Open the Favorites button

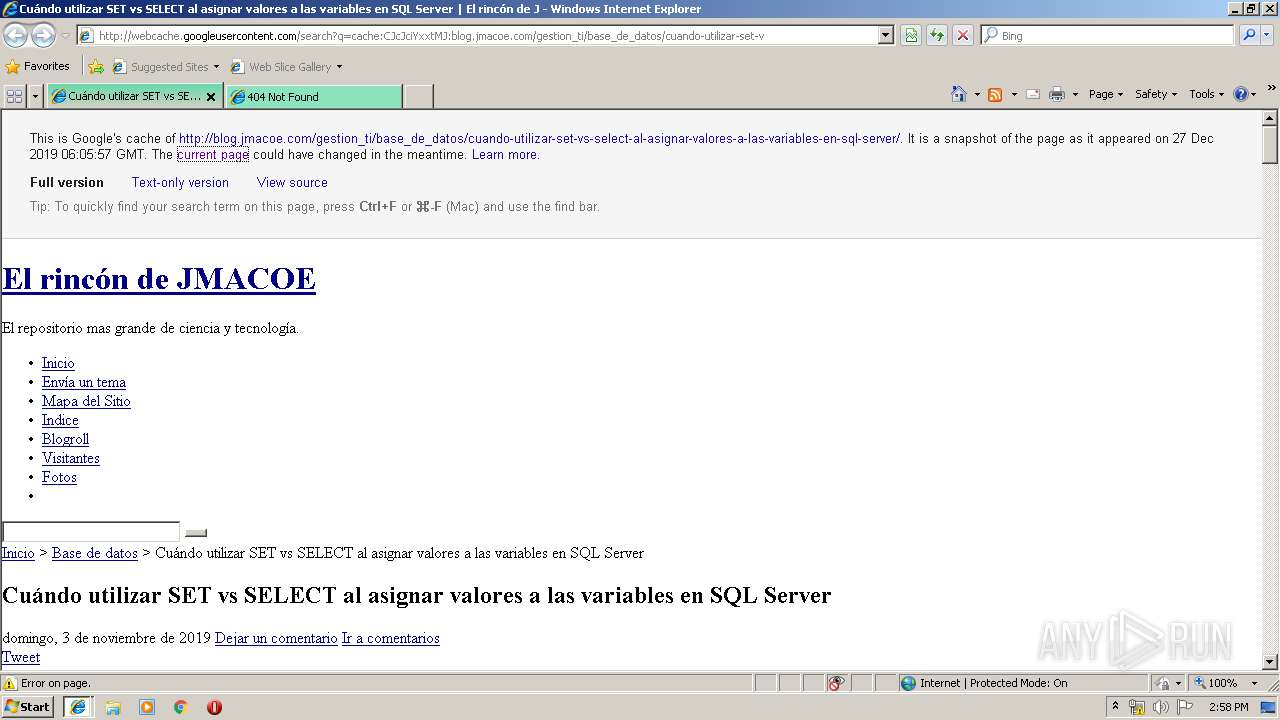click(x=37, y=67)
